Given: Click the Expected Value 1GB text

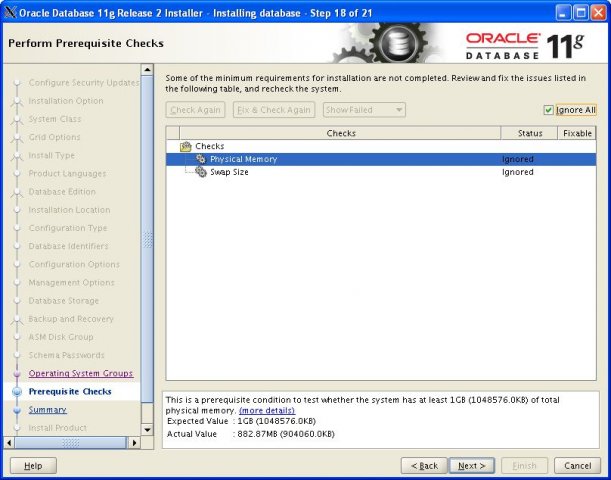Looking at the screenshot, I should coord(277,421).
